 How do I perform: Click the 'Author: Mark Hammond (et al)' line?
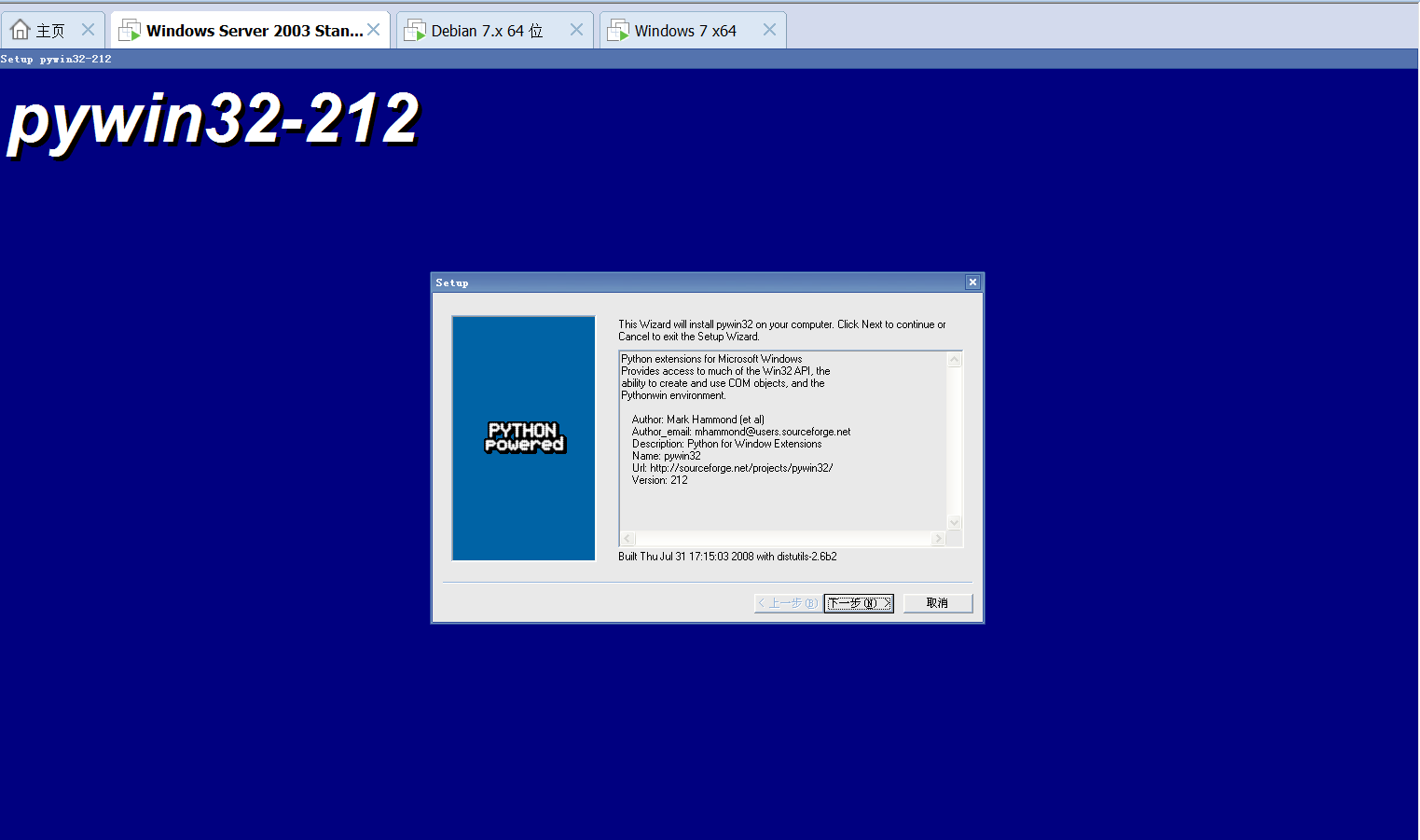tap(698, 420)
